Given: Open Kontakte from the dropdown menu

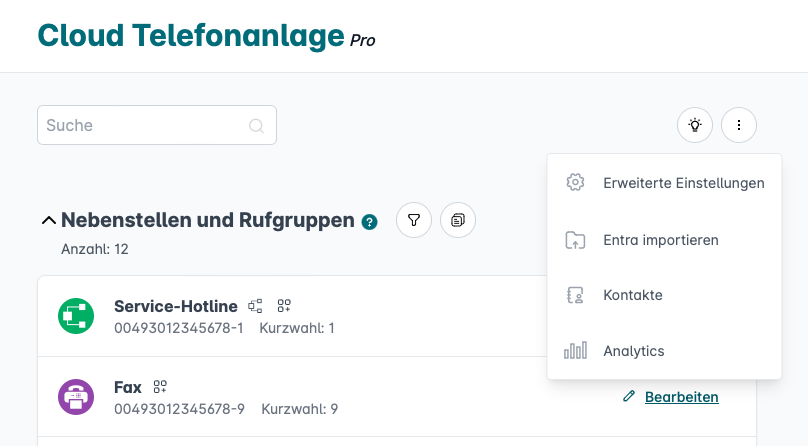Looking at the screenshot, I should click(632, 295).
